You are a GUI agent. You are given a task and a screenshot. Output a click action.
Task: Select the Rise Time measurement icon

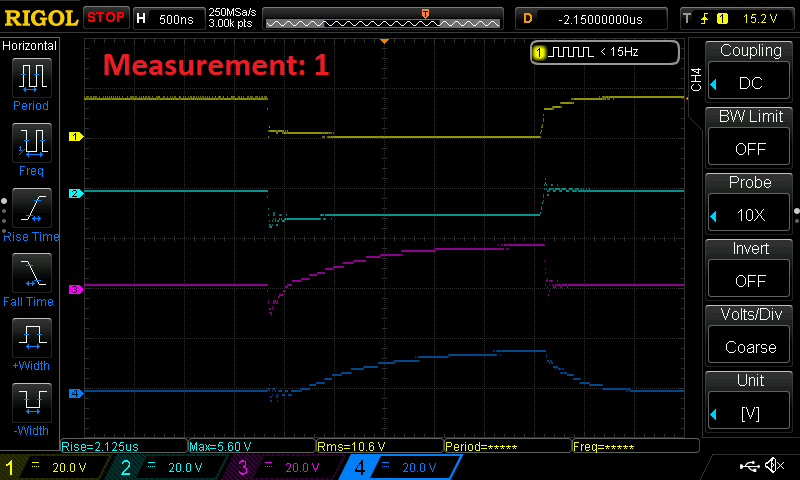32,208
